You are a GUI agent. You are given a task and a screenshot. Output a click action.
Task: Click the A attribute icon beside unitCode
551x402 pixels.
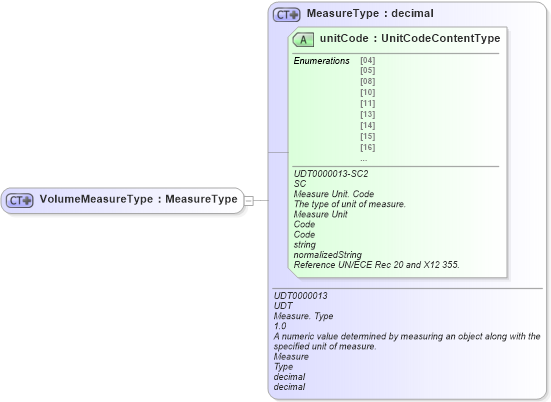[303, 39]
